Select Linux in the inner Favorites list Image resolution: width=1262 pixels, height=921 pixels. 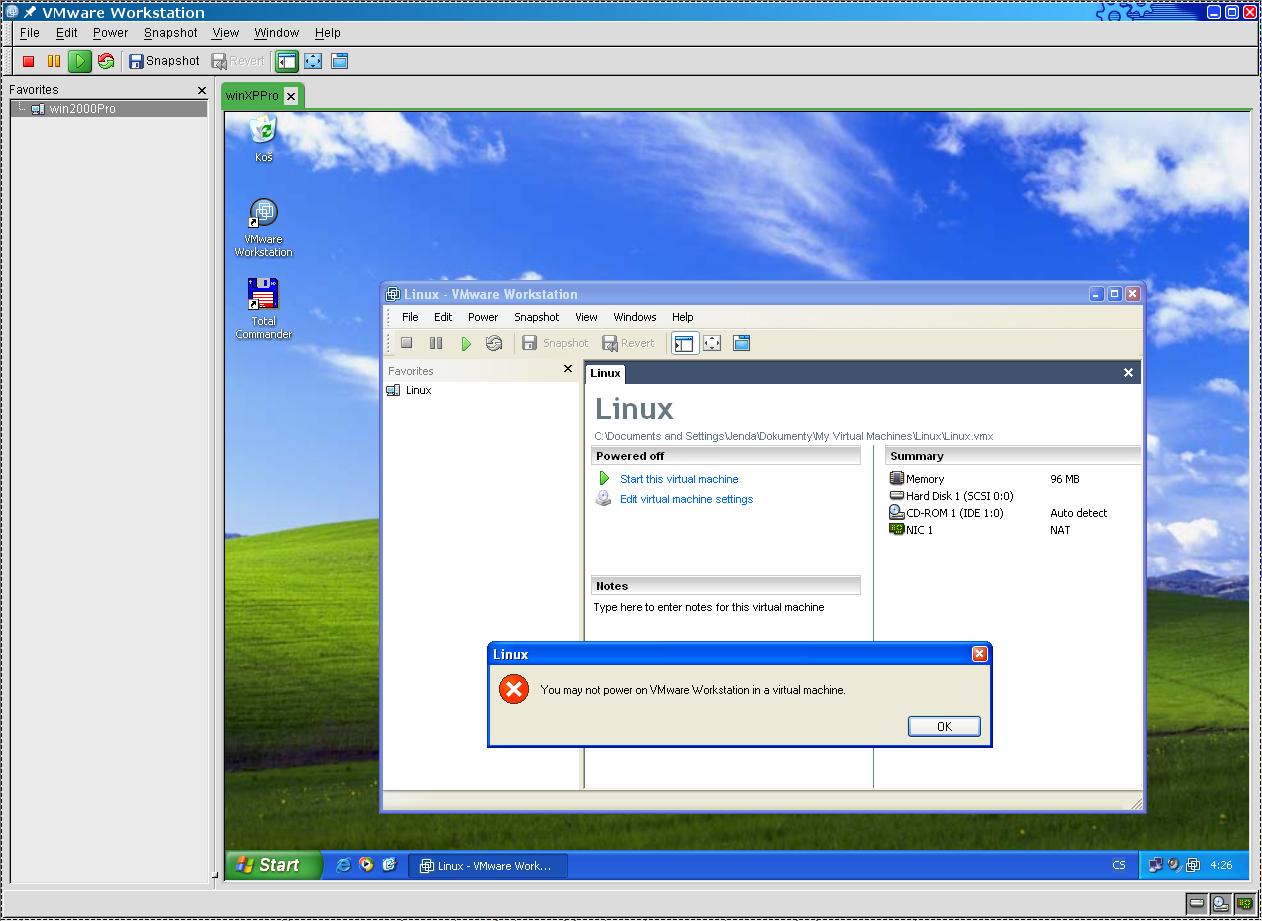pyautogui.click(x=418, y=390)
